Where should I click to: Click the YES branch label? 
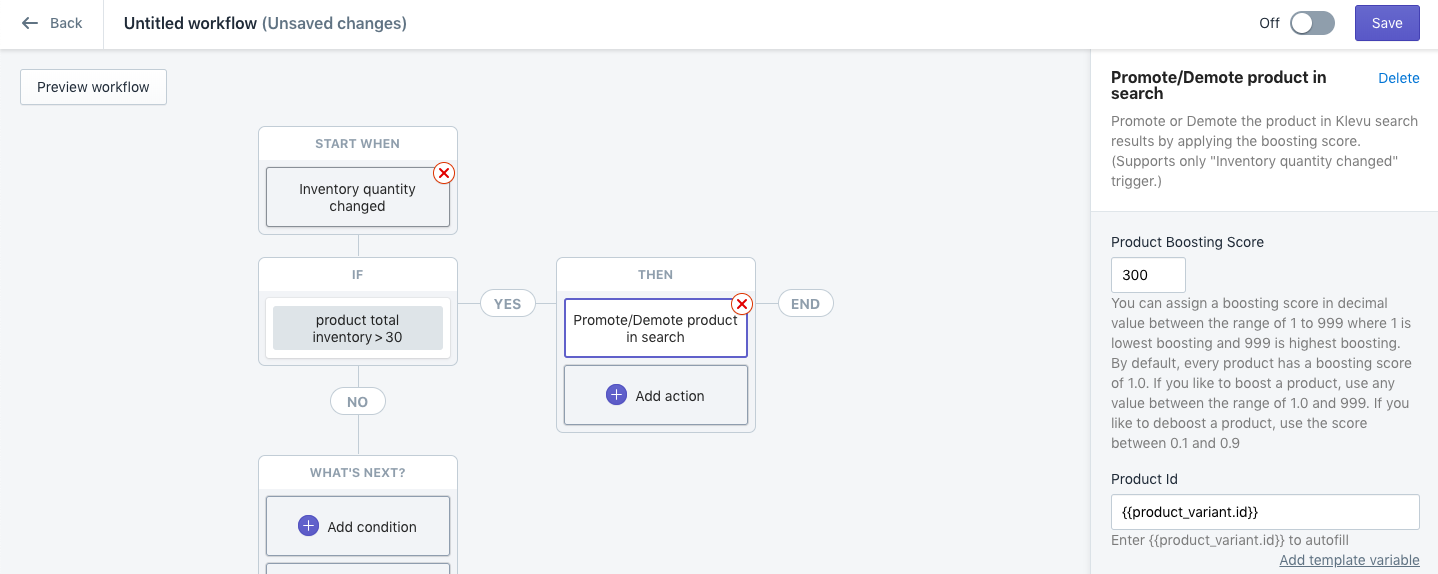pos(507,304)
